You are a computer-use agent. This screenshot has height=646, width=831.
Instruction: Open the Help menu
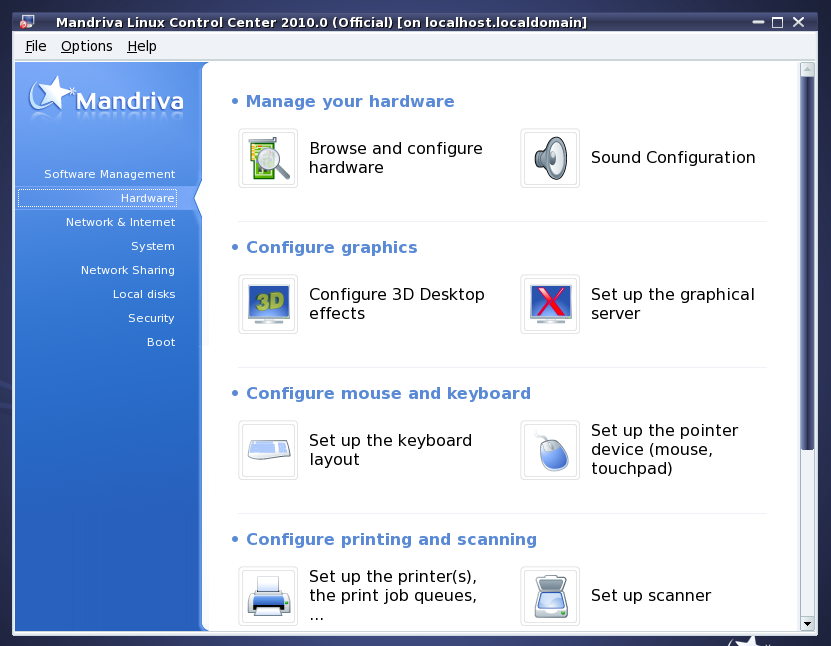pos(142,46)
